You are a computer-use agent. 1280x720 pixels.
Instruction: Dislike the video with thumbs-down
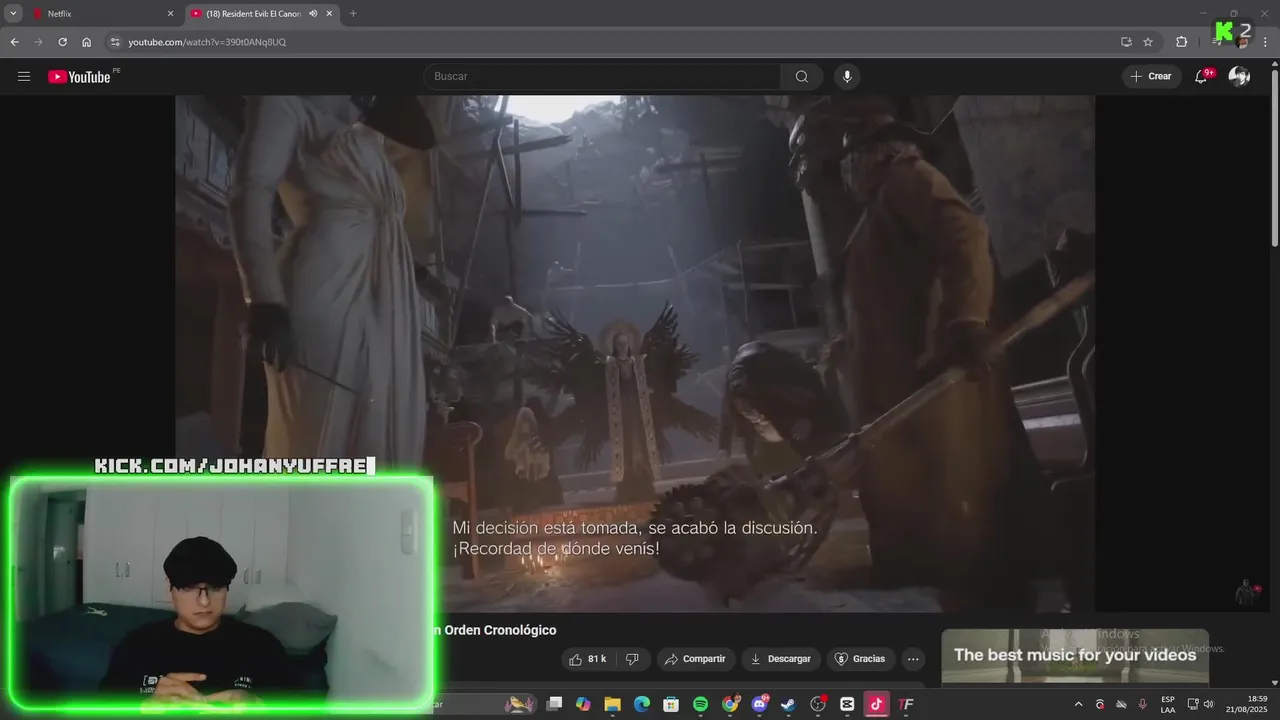[x=632, y=659]
